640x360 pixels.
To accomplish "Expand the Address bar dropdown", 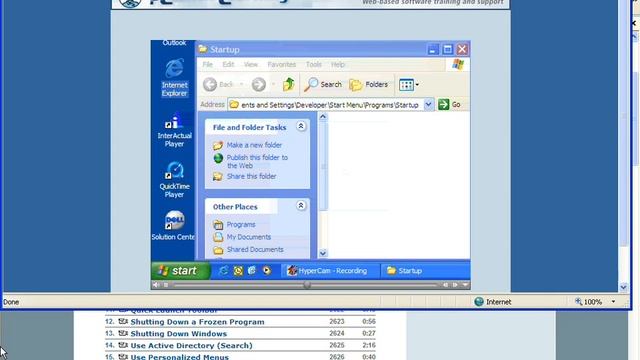I will pyautogui.click(x=428, y=104).
